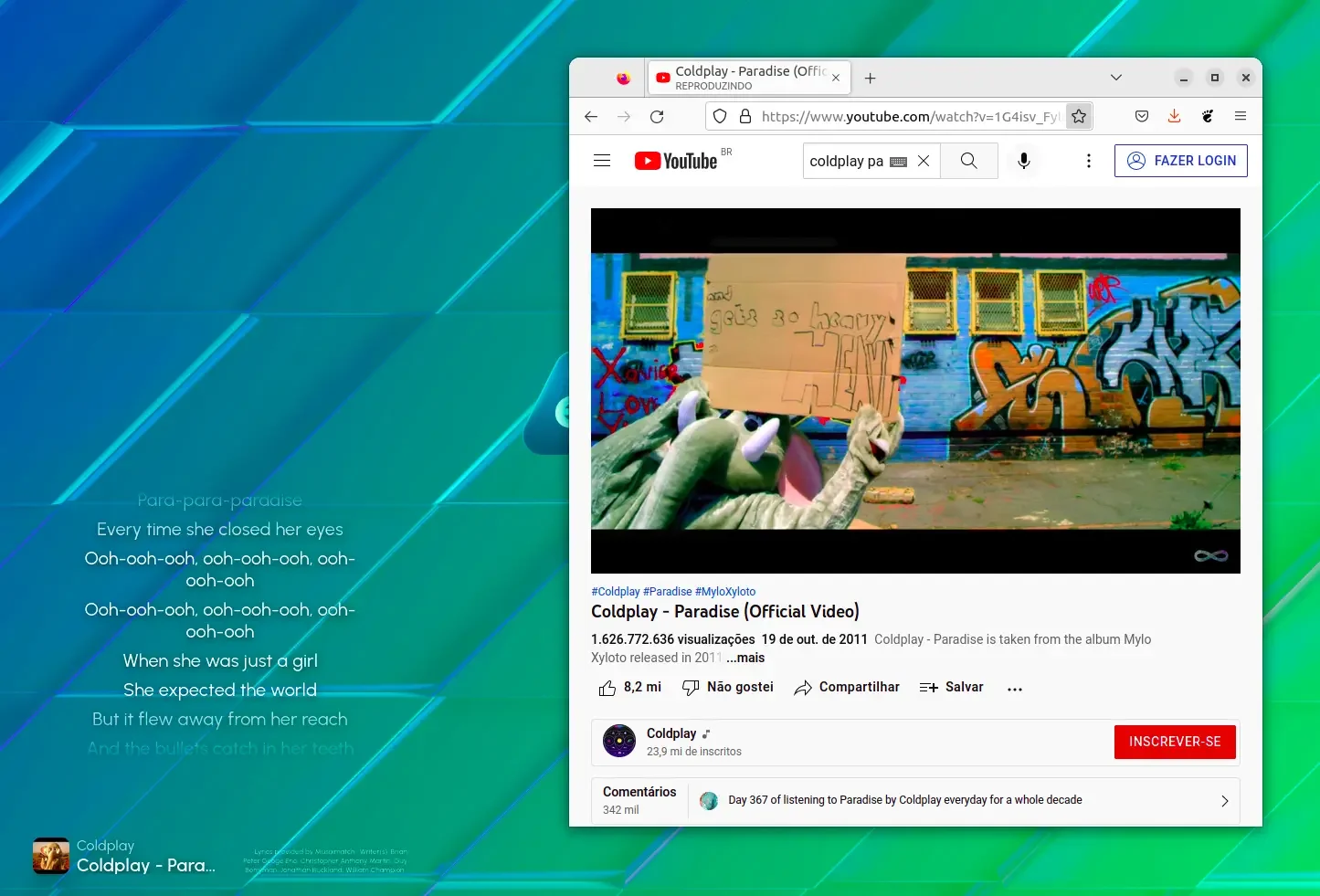Click 23,9 mi de inscritos text
Viewport: 1320px width, 896px height.
click(x=694, y=752)
